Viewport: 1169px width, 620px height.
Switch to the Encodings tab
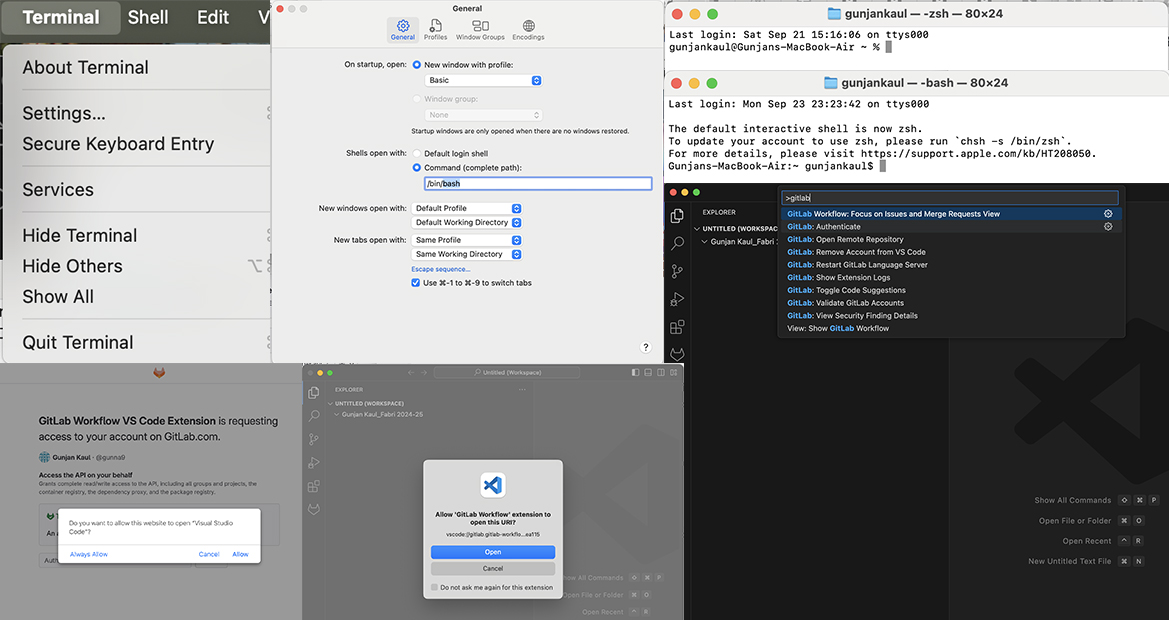[x=528, y=30]
